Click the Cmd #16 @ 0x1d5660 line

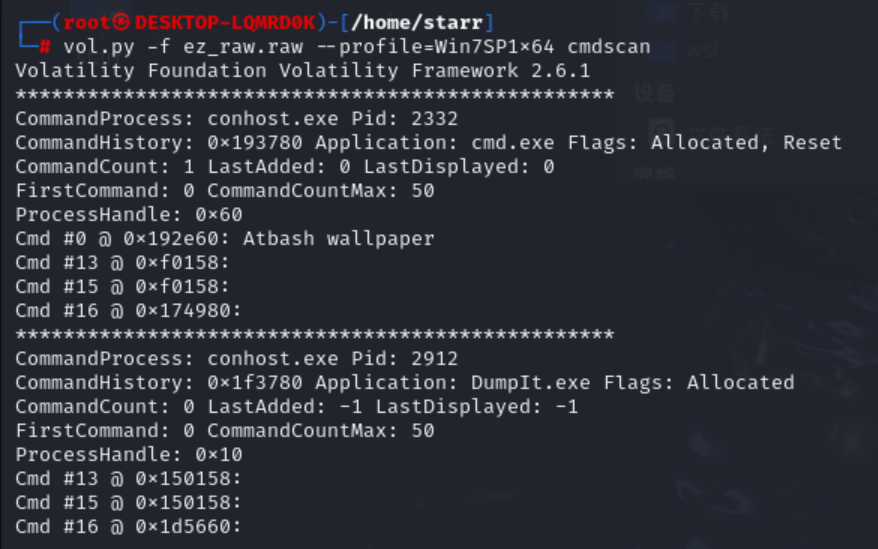point(128,527)
